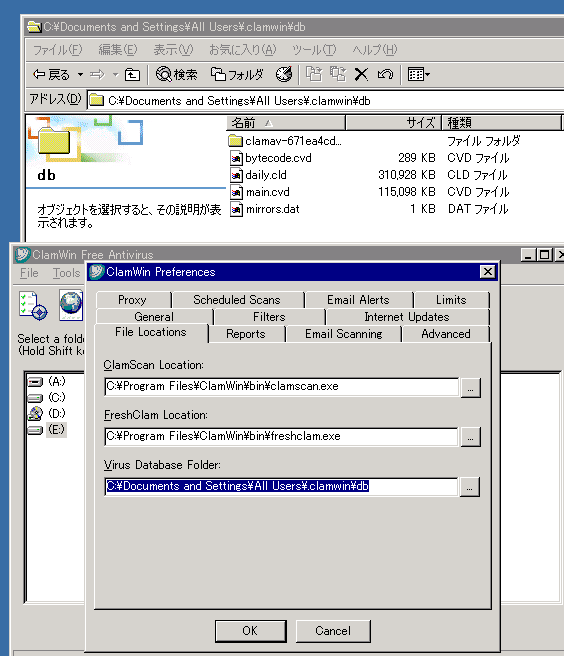Select drive (E:) in ClamWin list
This screenshot has width=564, height=656.
[46, 429]
